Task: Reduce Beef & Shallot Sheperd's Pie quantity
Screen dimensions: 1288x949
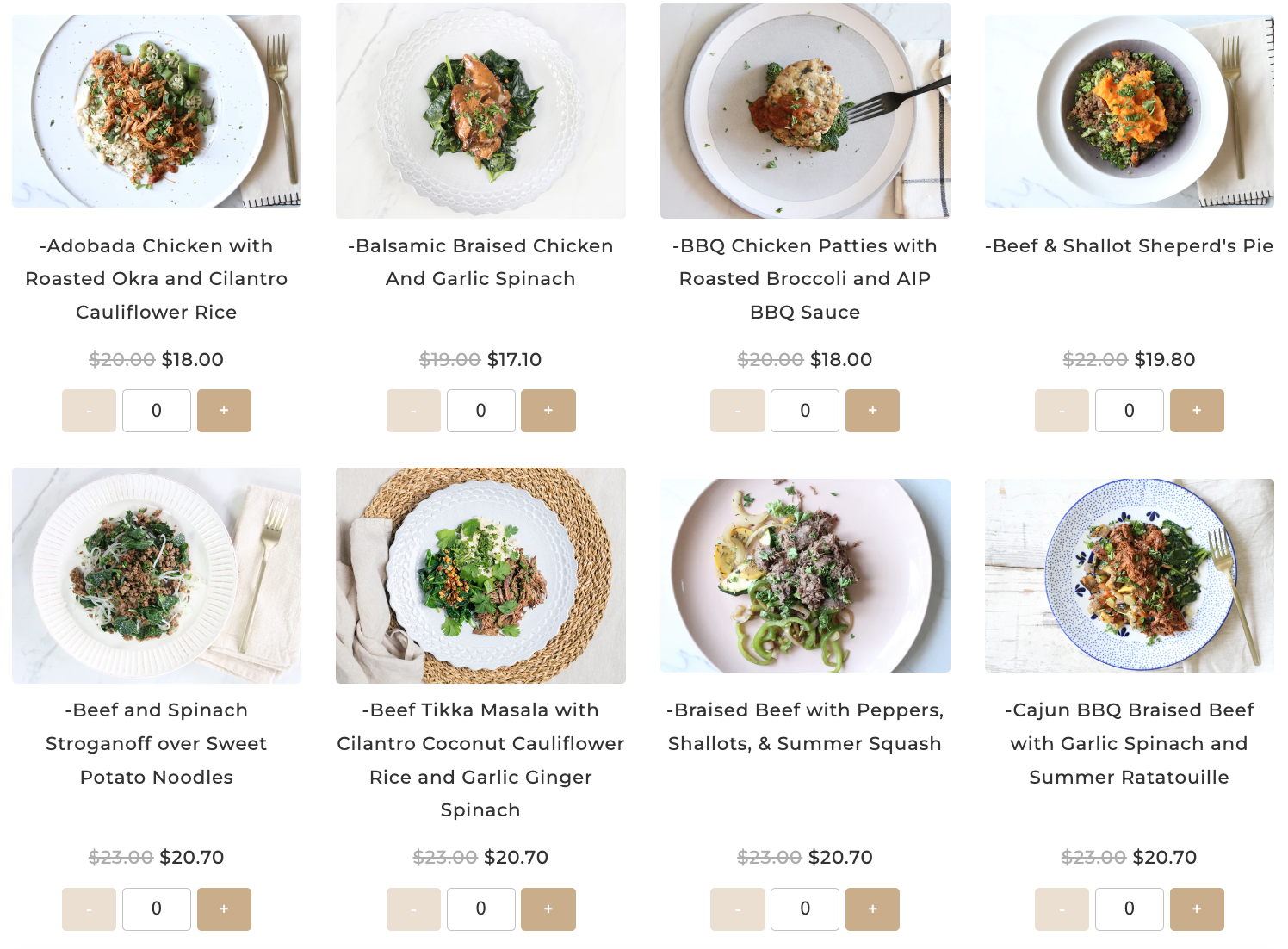Action: (x=1062, y=411)
